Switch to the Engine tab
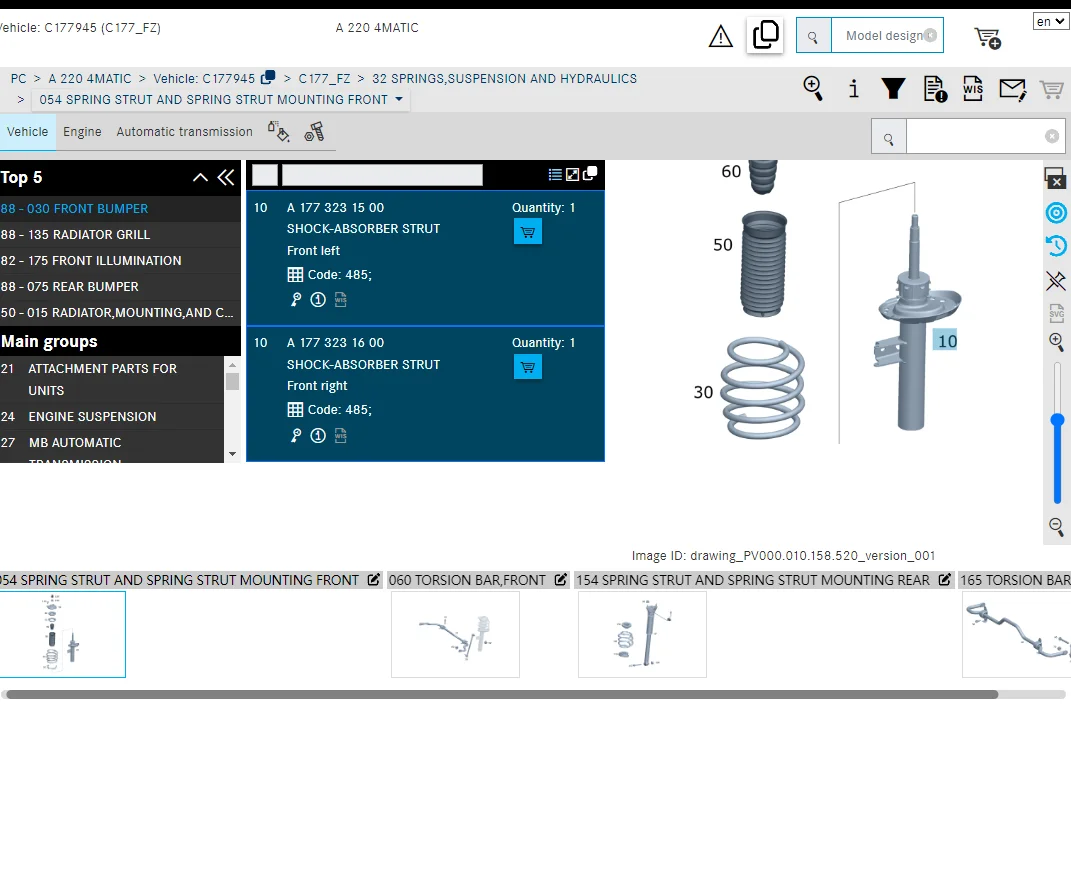The height and width of the screenshot is (872, 1071). pyautogui.click(x=82, y=132)
